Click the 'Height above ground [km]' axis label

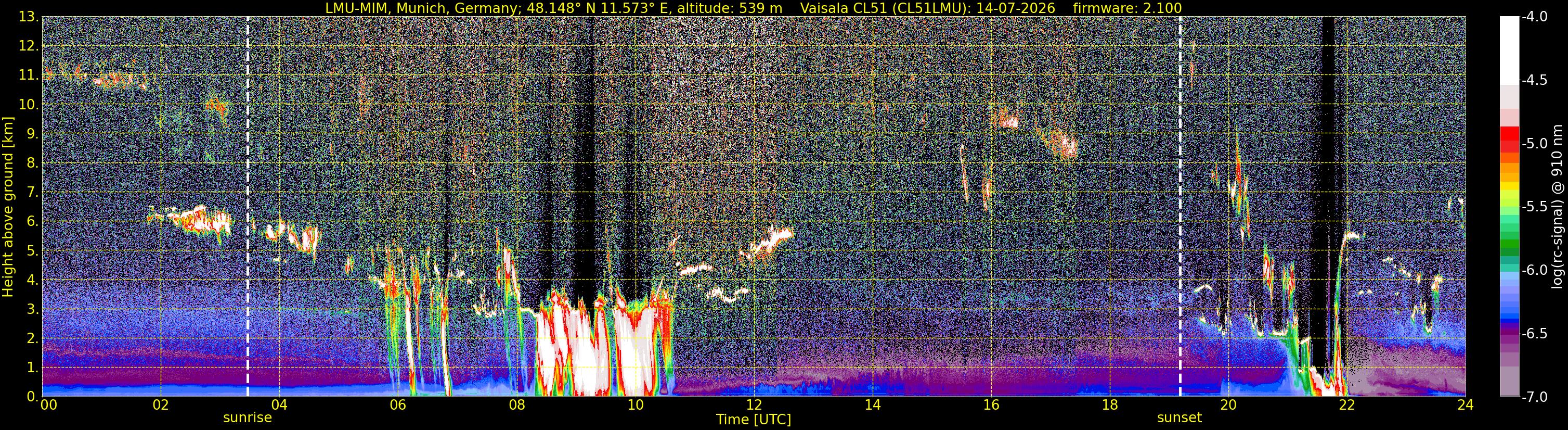pyautogui.click(x=8, y=207)
